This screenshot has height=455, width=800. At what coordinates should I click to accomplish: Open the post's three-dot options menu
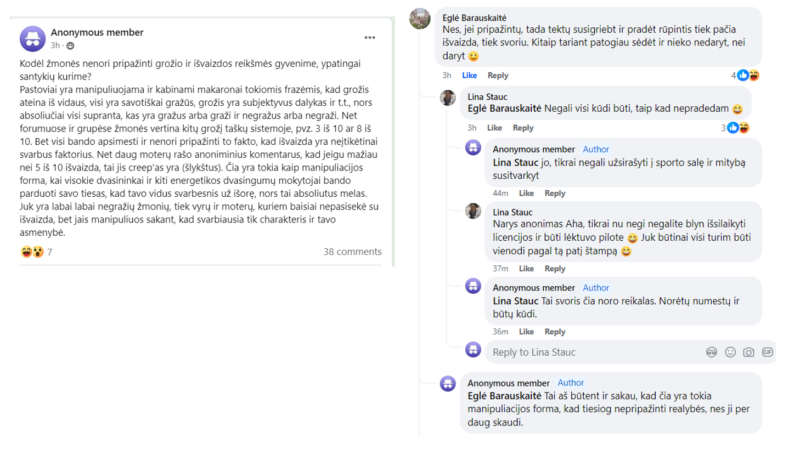coord(370,37)
